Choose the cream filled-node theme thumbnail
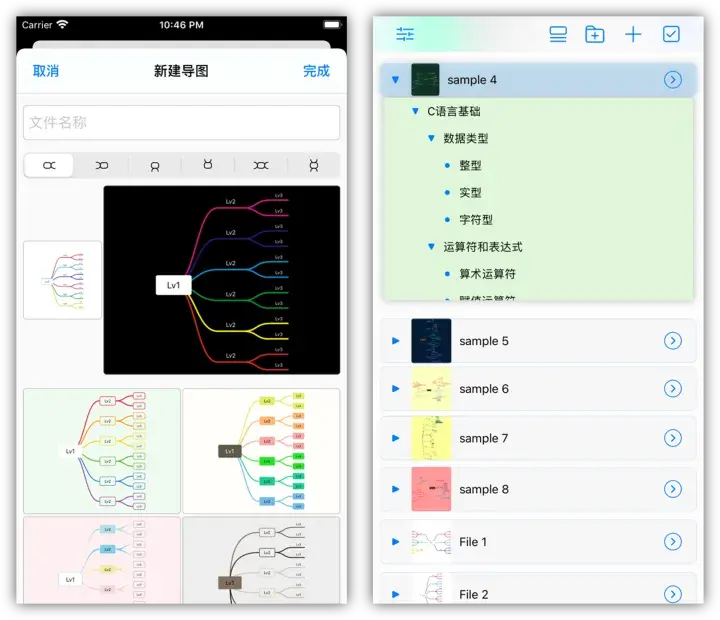Image resolution: width=720 pixels, height=620 pixels. 261,451
